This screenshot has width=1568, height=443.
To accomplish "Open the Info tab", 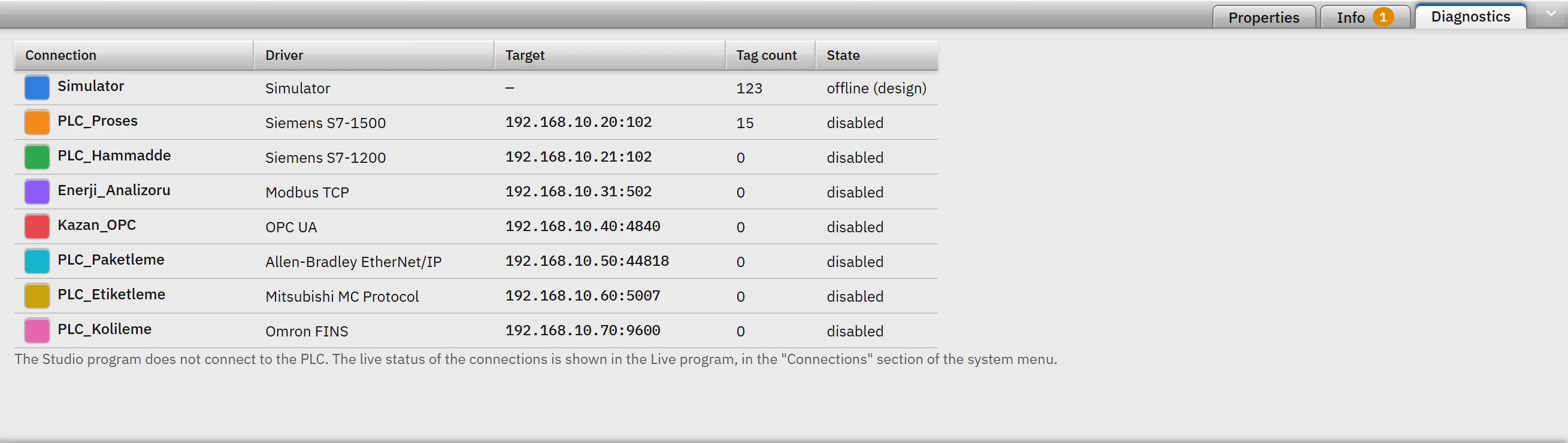I will [x=1365, y=17].
